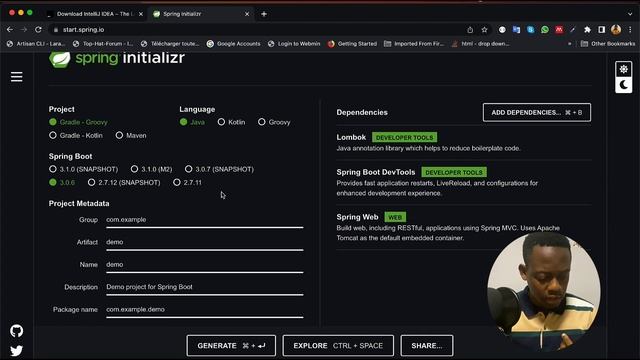Go back in browser history
This screenshot has width=640, height=360.
point(10,29)
